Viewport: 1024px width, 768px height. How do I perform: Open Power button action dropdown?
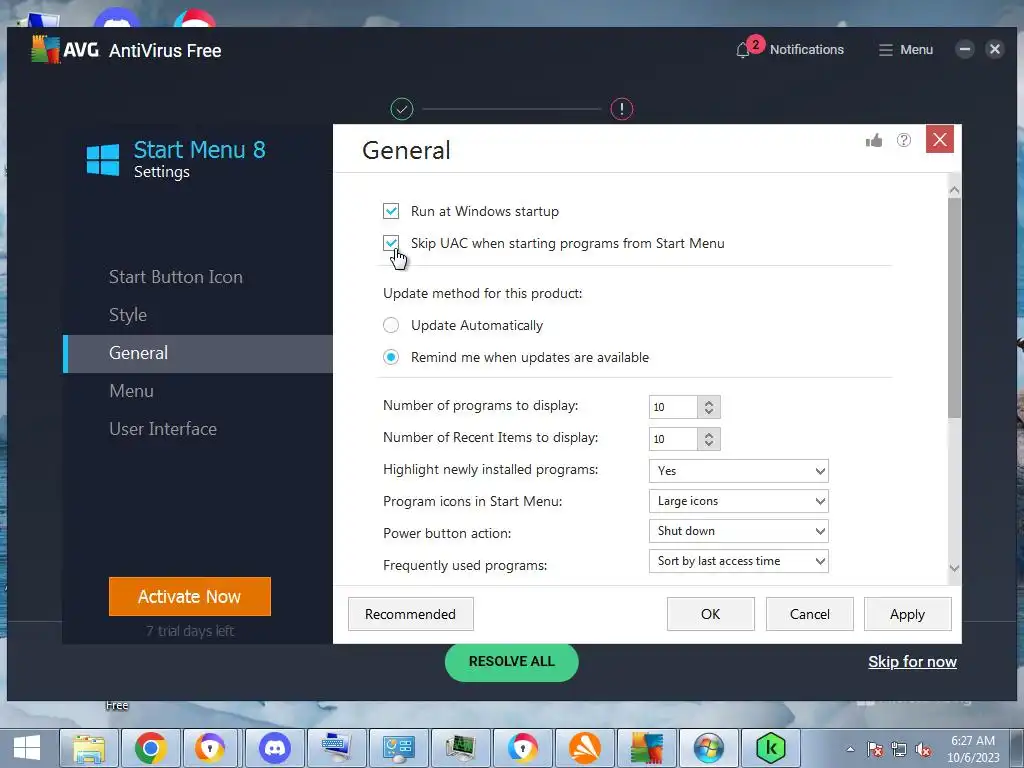[x=739, y=531]
